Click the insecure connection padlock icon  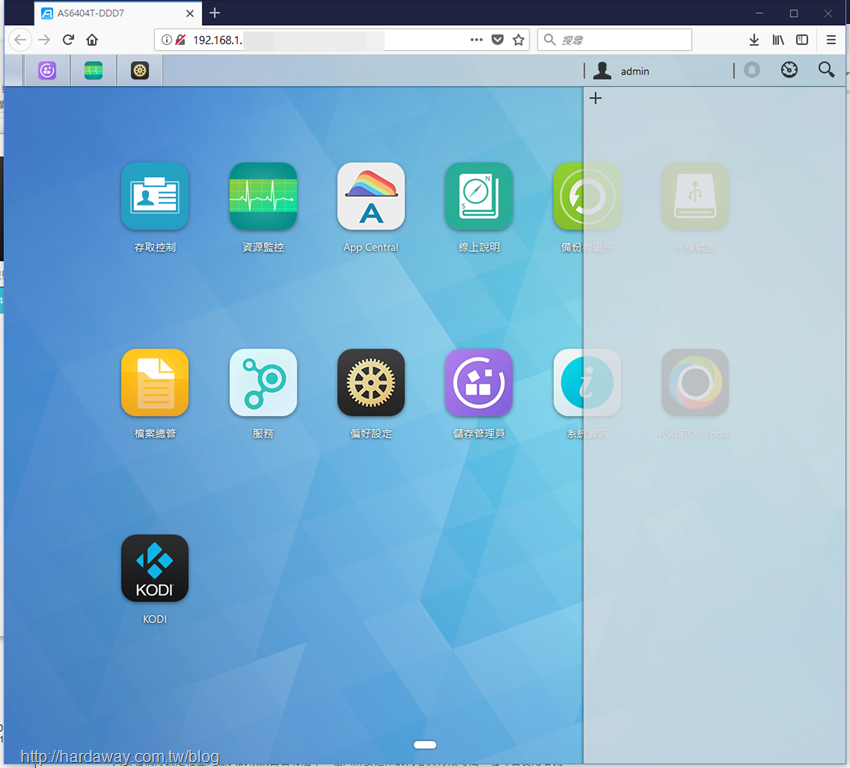coord(181,40)
